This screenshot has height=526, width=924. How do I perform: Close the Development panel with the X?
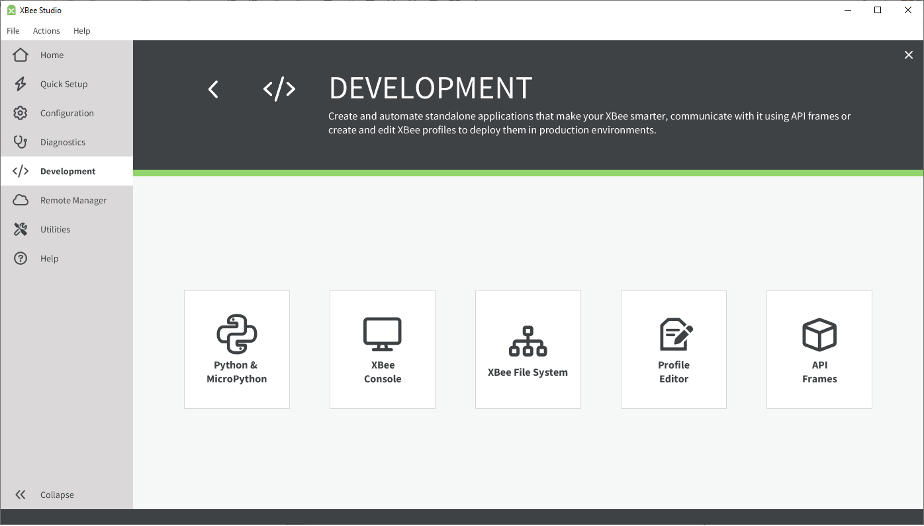(909, 55)
